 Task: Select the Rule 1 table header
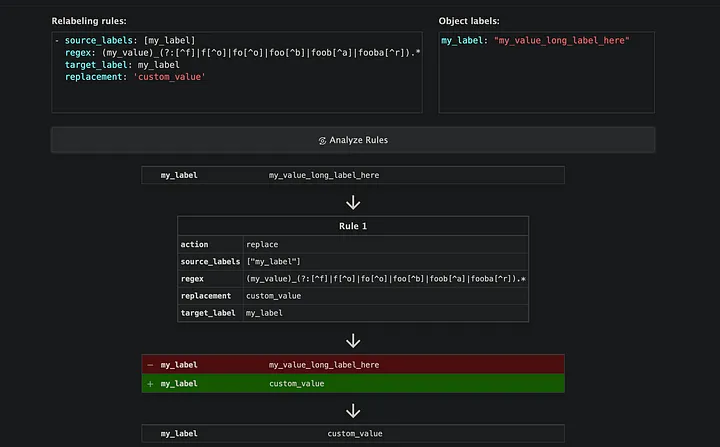pos(353,226)
